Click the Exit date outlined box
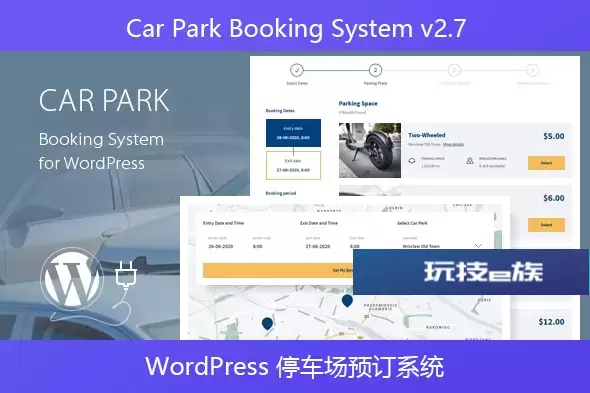Screen dimensions: 590x393 293,166
